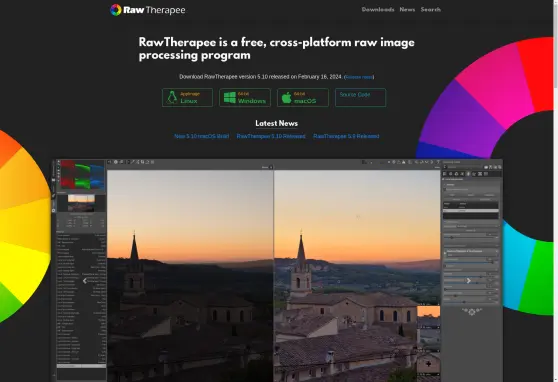Open the Downloads menu item

pyautogui.click(x=378, y=10)
